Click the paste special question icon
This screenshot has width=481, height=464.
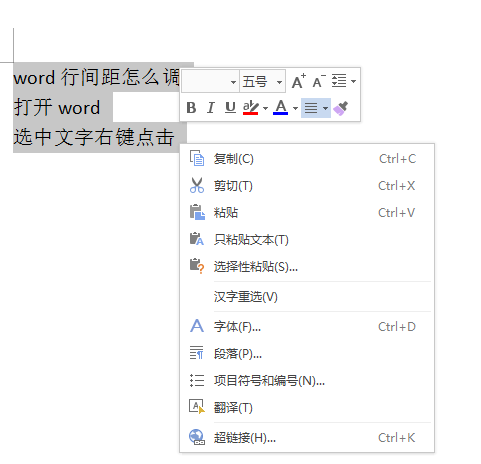point(197,266)
